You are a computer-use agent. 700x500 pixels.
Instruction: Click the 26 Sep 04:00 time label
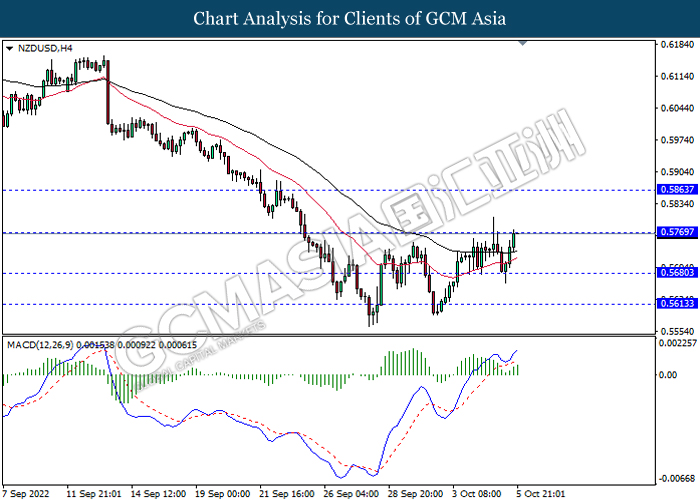(351, 494)
